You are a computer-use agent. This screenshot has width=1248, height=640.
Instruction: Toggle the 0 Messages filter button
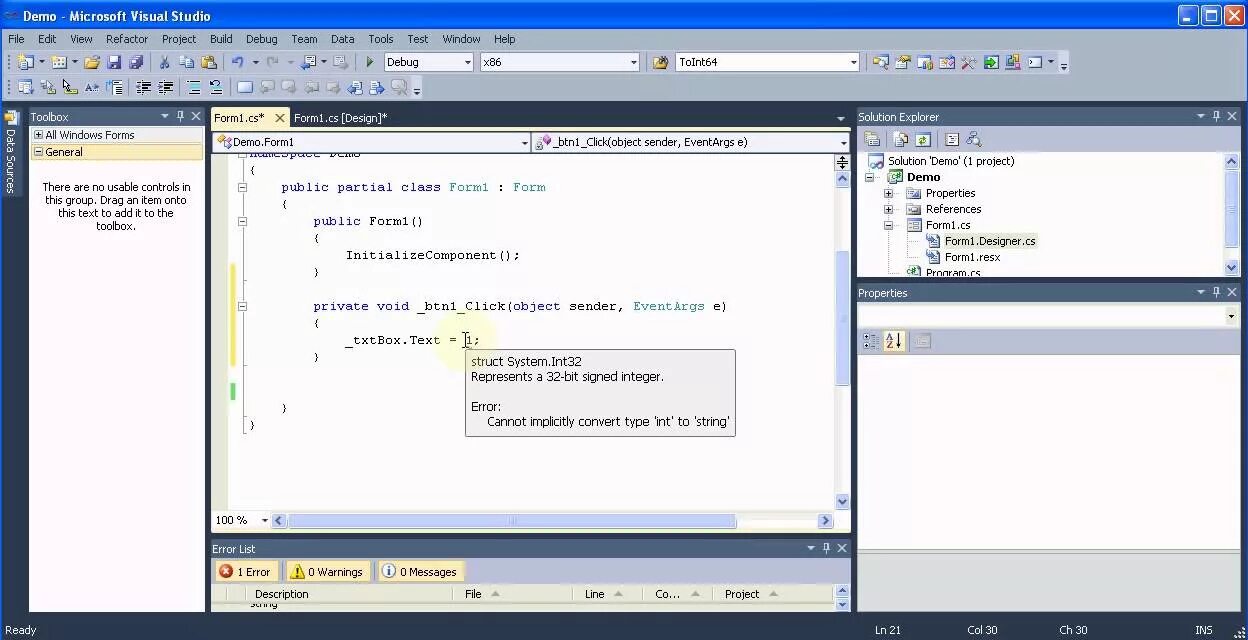click(x=420, y=572)
